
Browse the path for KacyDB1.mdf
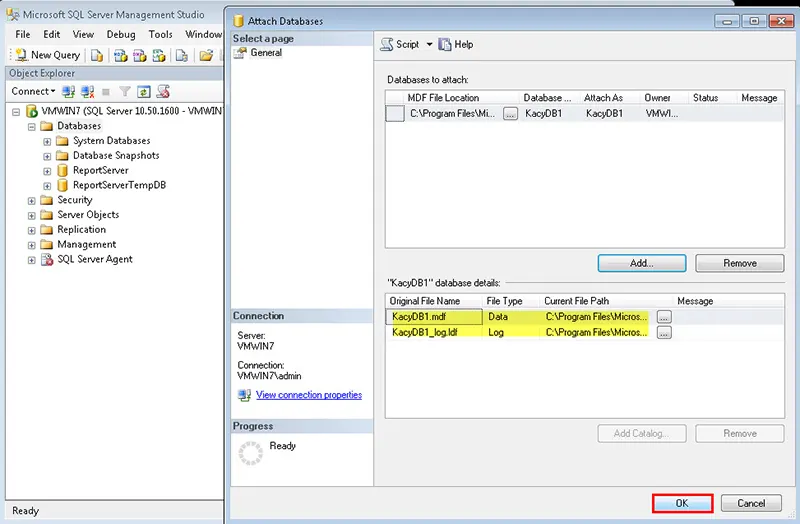[664, 317]
